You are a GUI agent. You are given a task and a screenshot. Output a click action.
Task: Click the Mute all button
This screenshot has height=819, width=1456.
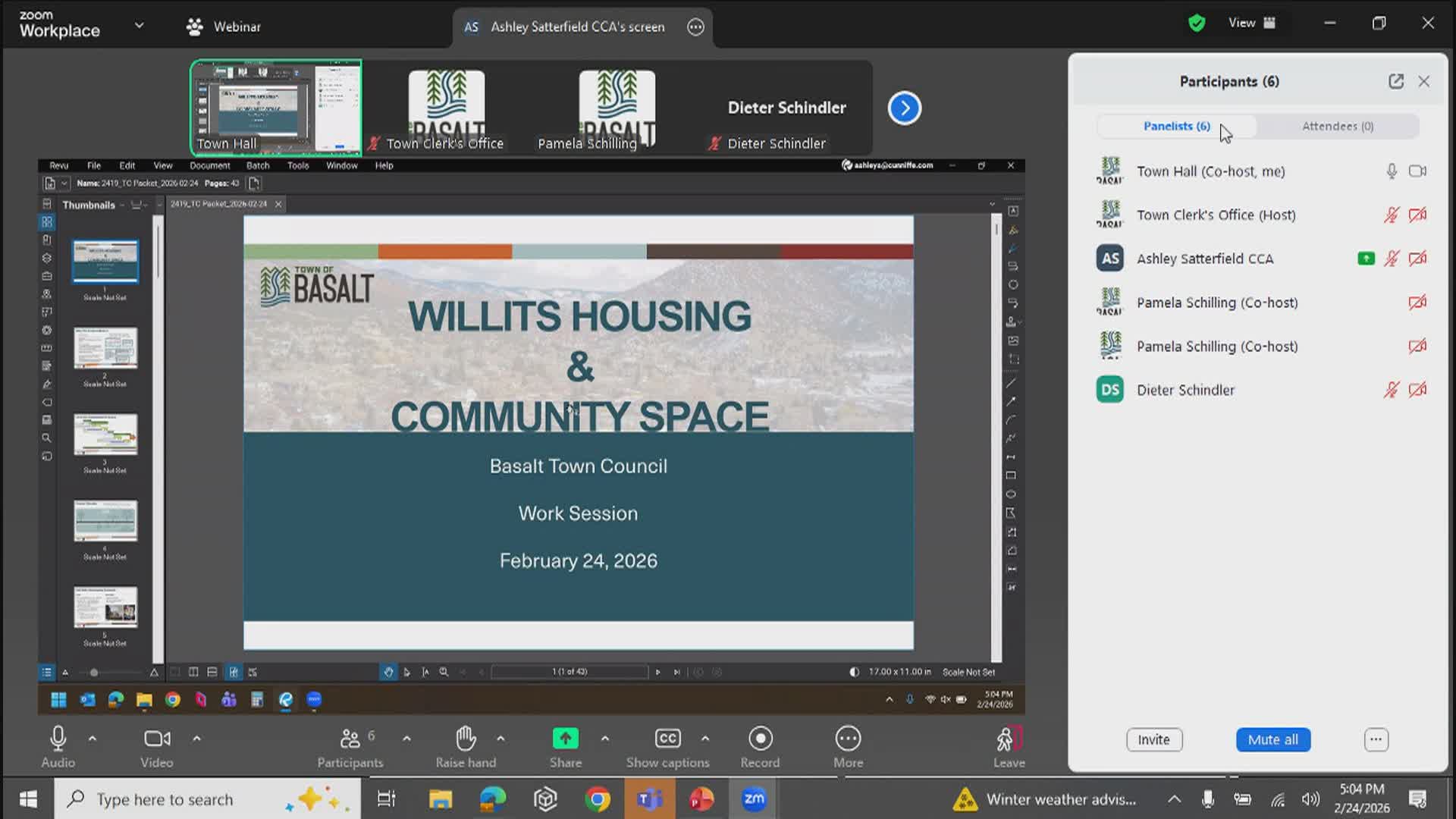click(1272, 739)
